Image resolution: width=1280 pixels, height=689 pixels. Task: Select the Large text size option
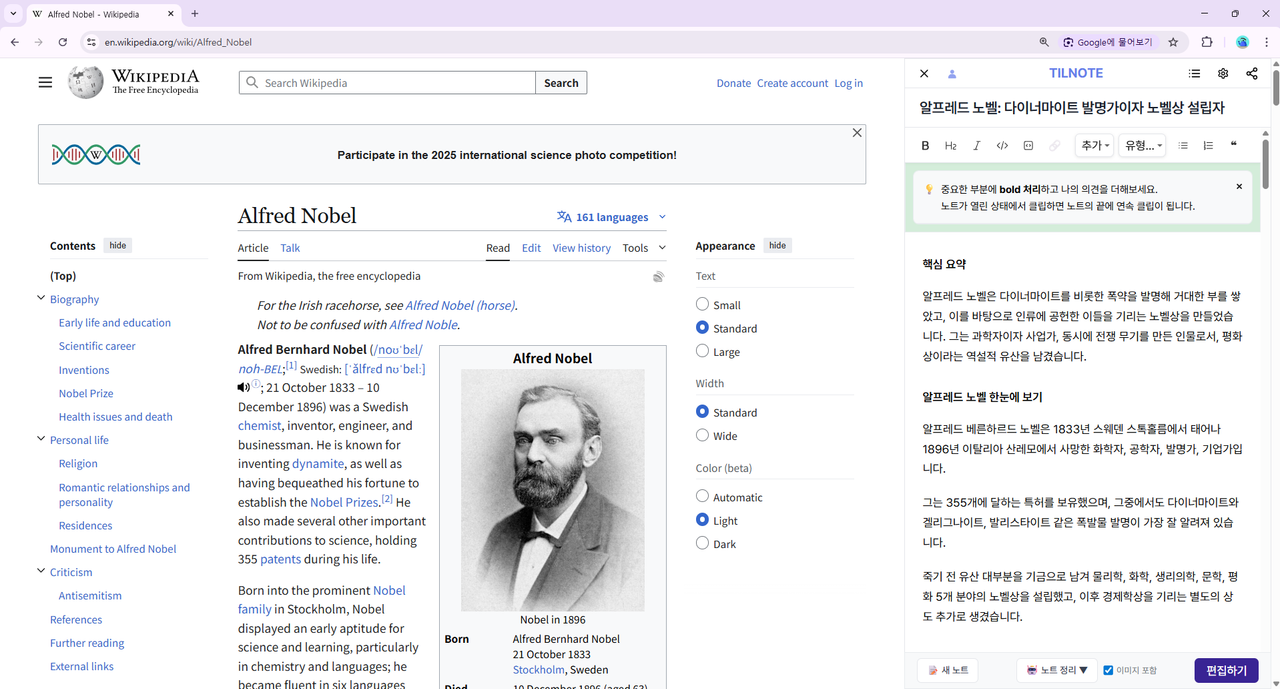pyautogui.click(x=702, y=351)
